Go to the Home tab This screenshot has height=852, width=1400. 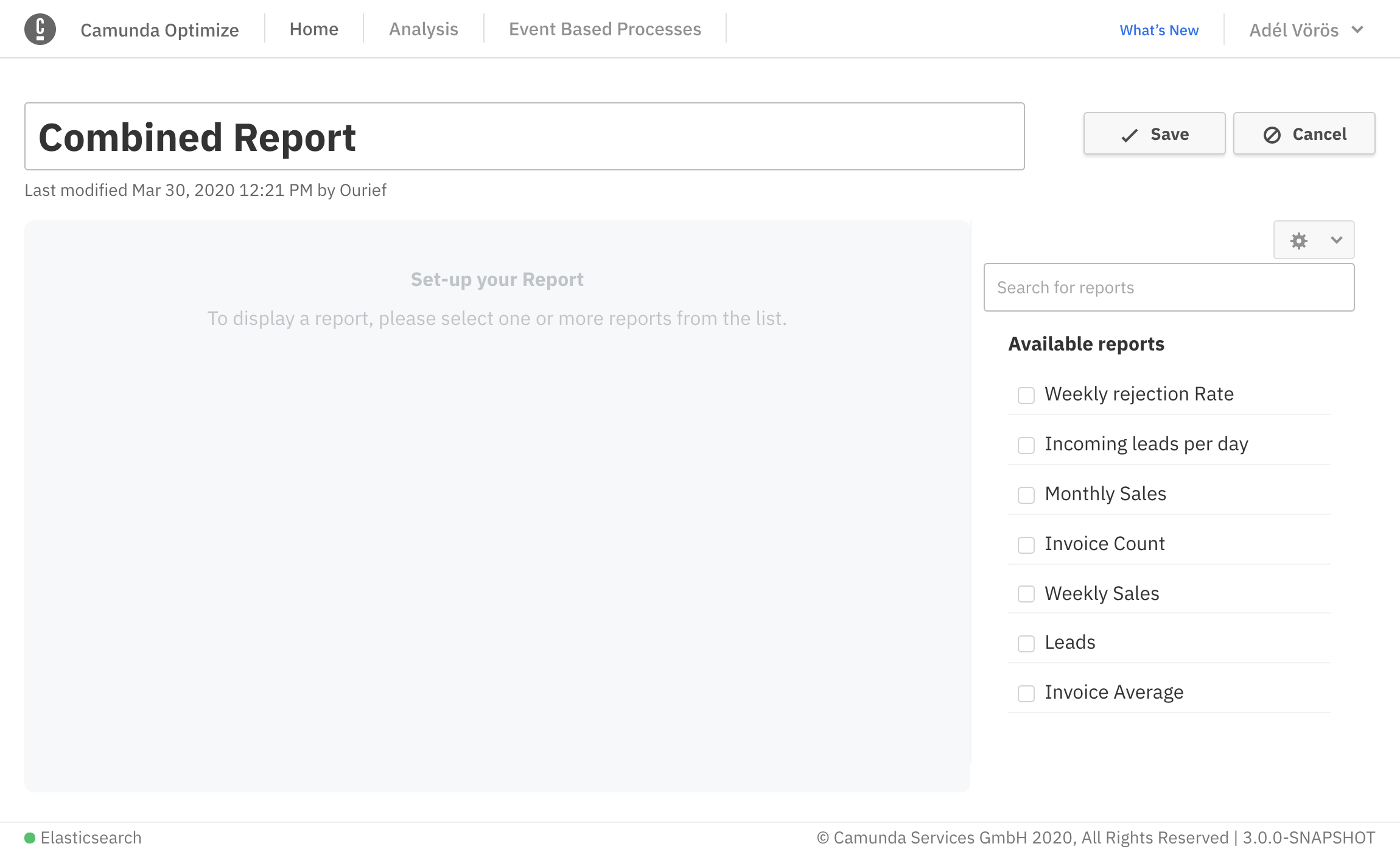point(313,29)
